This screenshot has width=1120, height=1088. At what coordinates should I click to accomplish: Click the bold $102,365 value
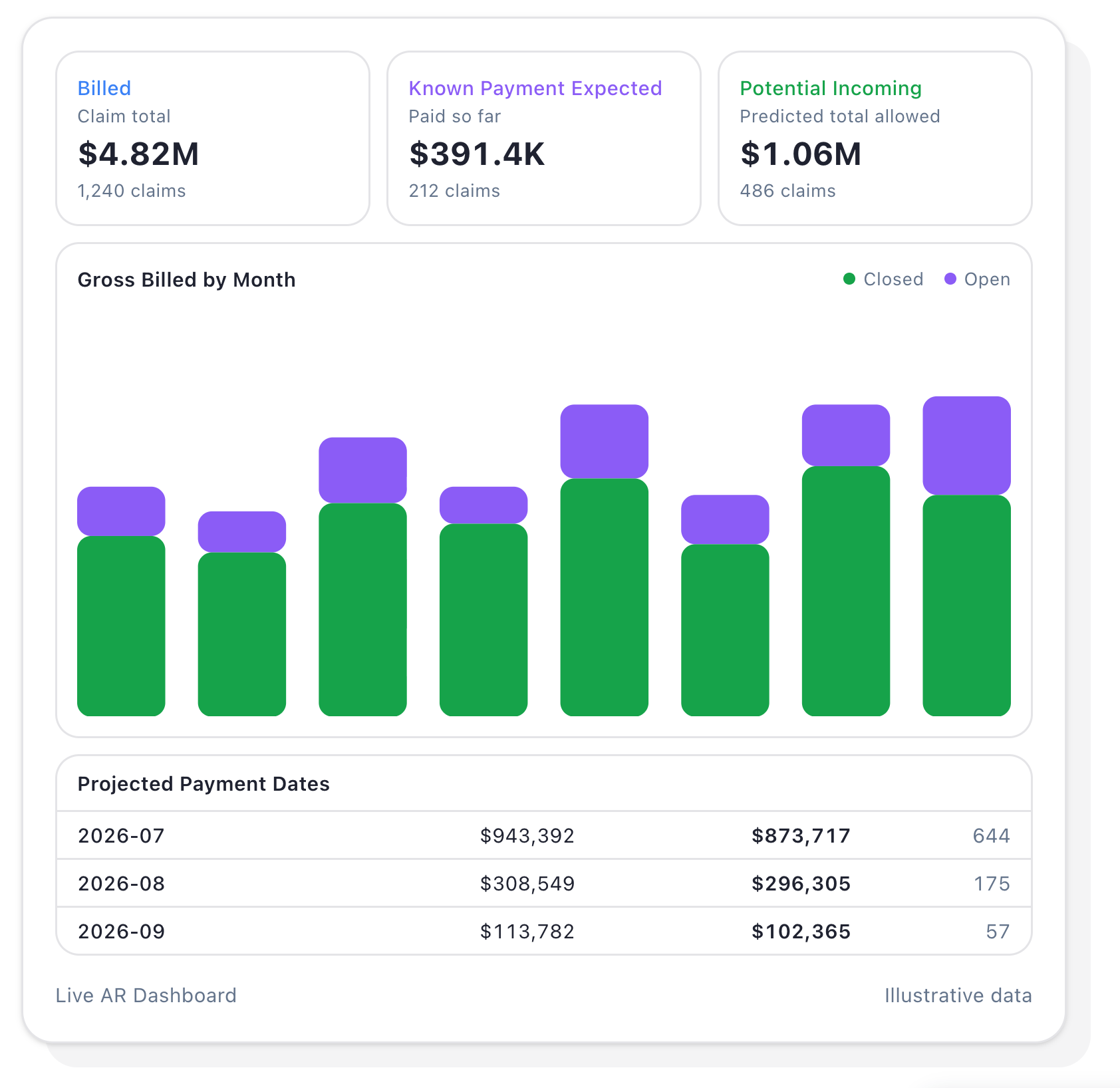pos(801,932)
